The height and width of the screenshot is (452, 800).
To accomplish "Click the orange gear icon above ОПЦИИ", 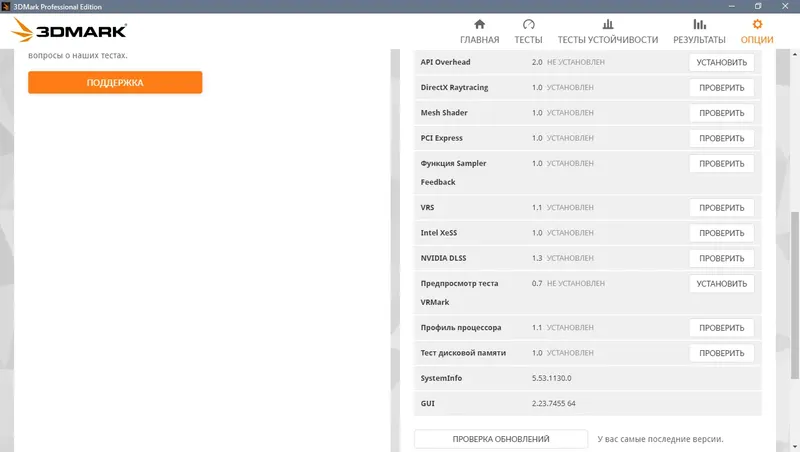I will 757,24.
